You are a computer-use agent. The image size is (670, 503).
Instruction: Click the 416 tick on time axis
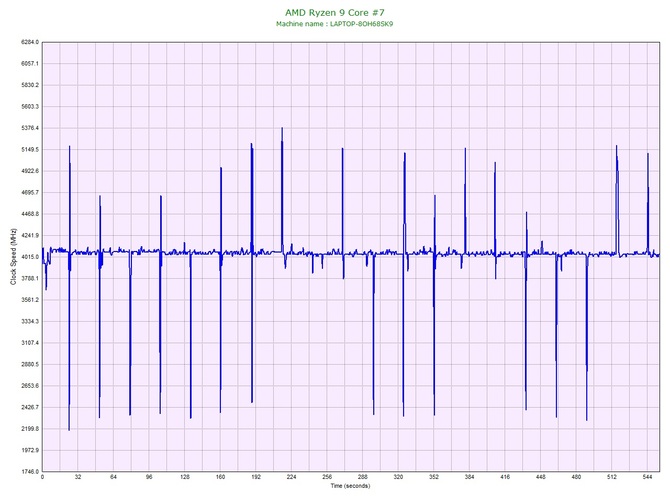505,477
